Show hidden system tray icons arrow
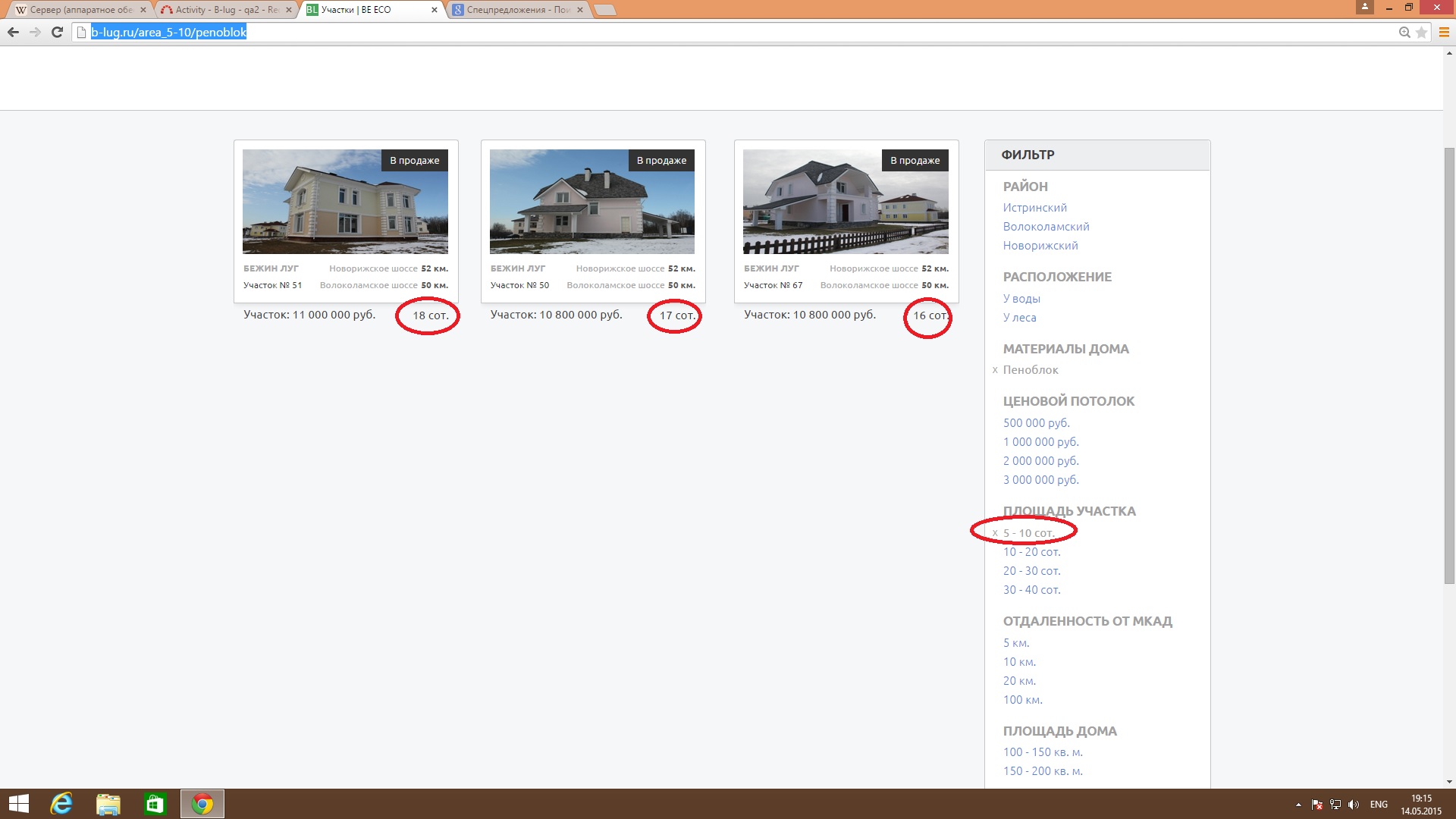Screen dimensions: 1456x819 pos(1298,805)
